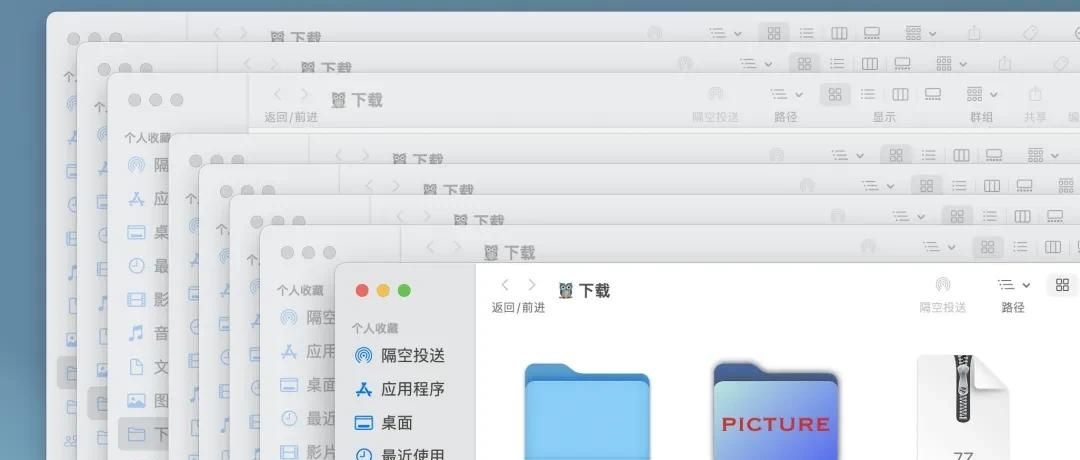The image size is (1080, 460).
Task: Click the share icon in the rearmost window
Action: click(974, 32)
